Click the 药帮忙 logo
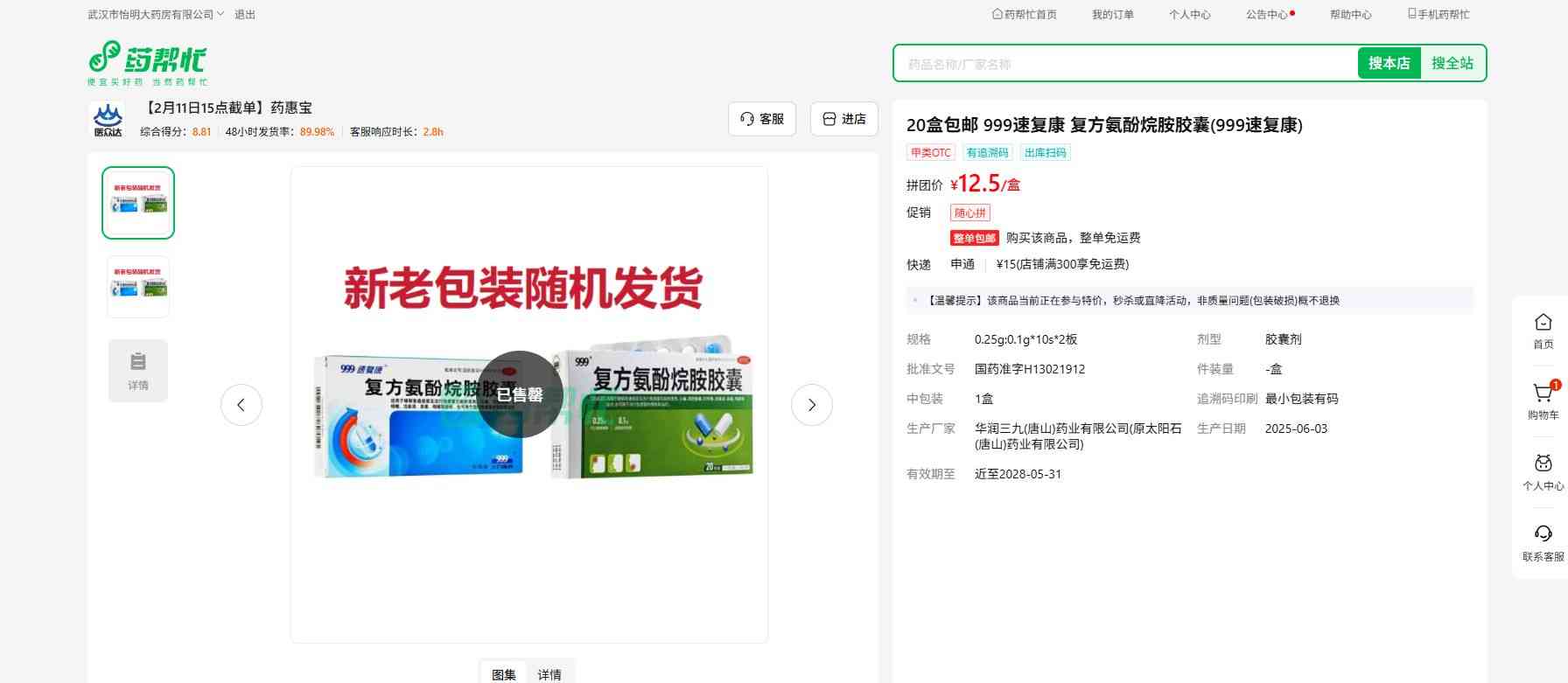Image resolution: width=1568 pixels, height=683 pixels. [x=147, y=63]
